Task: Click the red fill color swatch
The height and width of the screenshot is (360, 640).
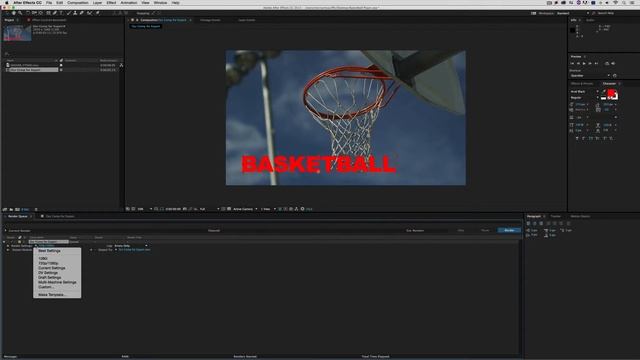Action: 611,93
